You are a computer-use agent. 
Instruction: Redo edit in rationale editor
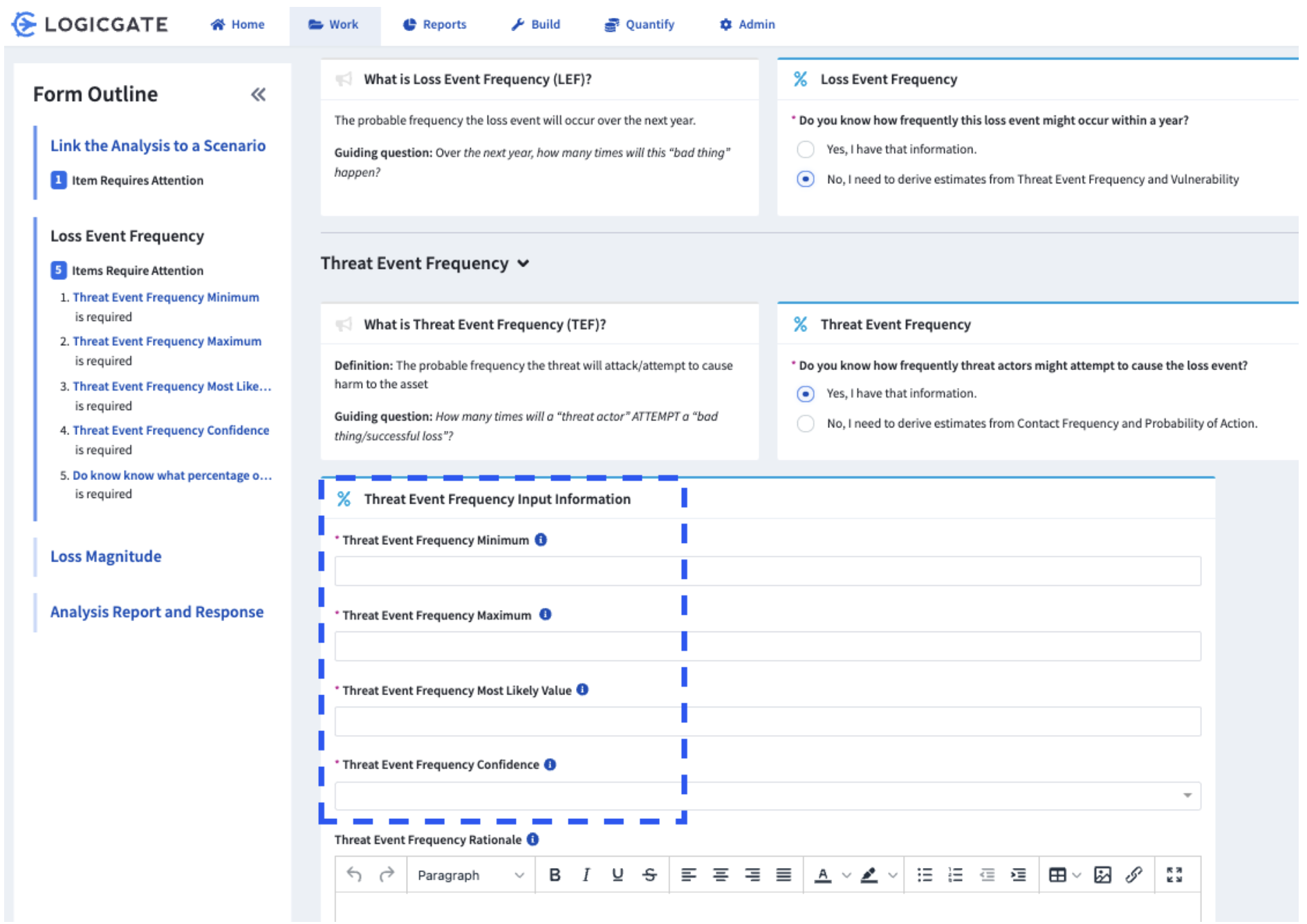pos(387,875)
